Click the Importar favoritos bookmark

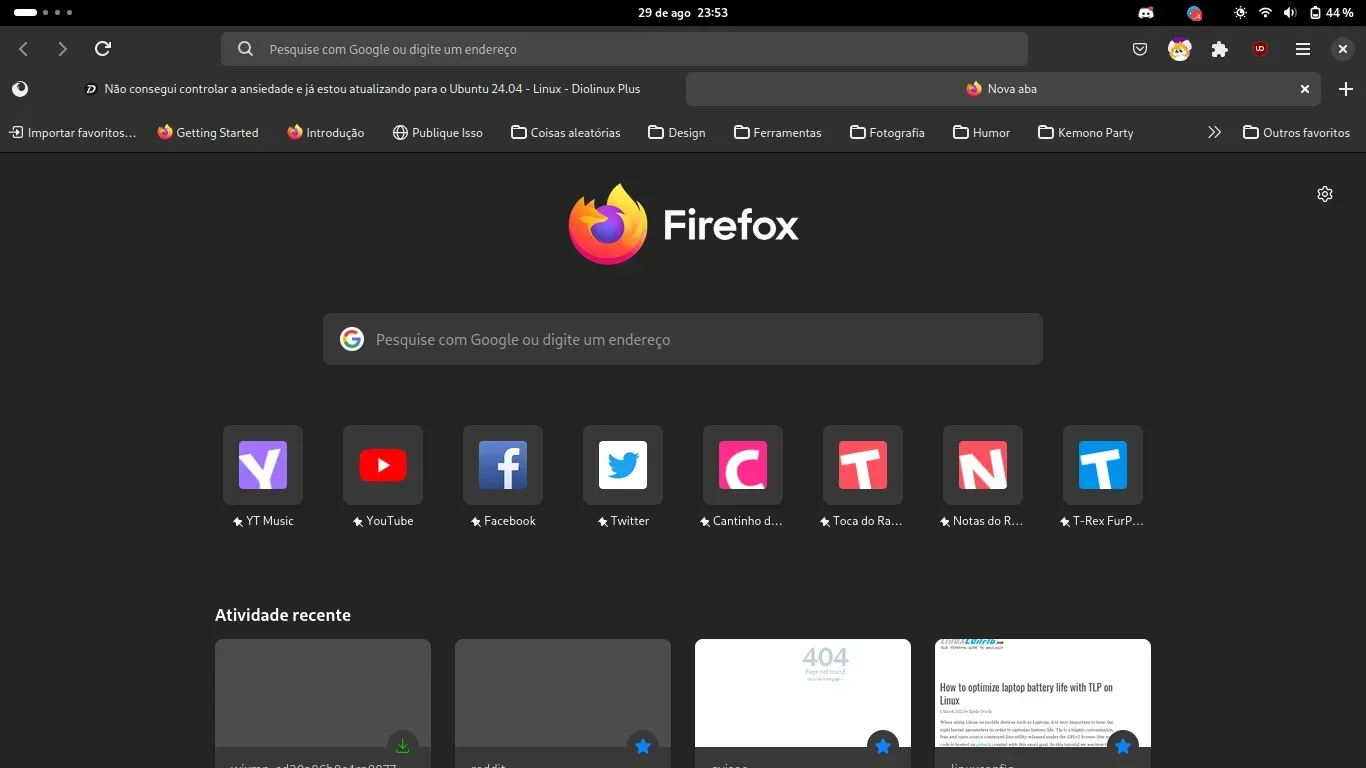pos(72,132)
